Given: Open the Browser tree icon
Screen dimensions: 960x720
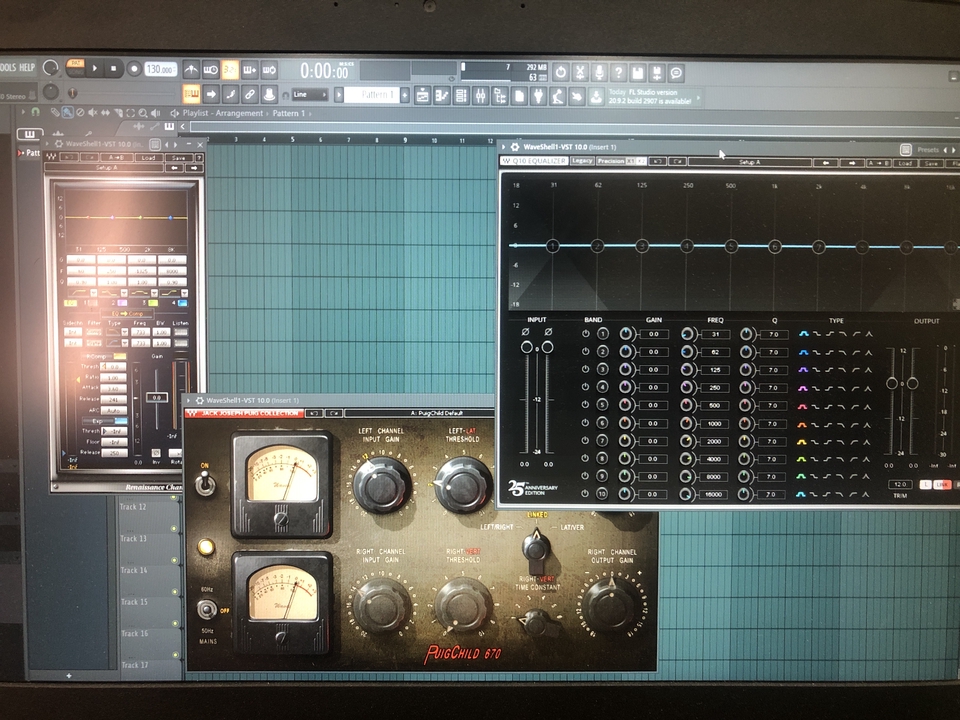Looking at the screenshot, I should click(500, 96).
